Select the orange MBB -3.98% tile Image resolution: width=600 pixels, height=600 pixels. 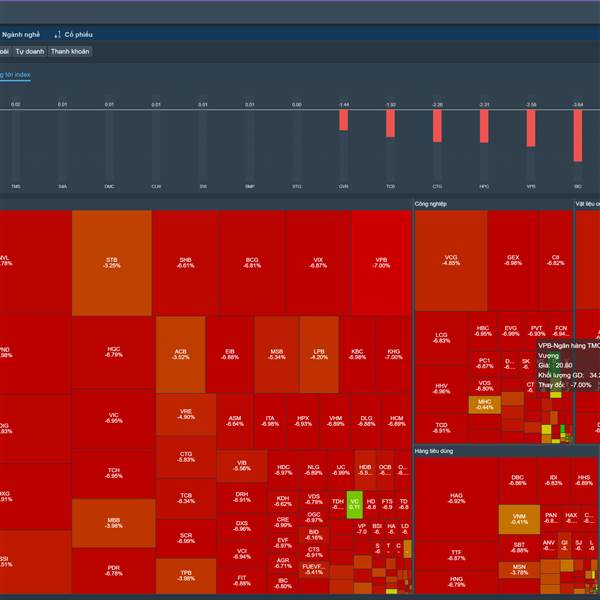pyautogui.click(x=113, y=523)
